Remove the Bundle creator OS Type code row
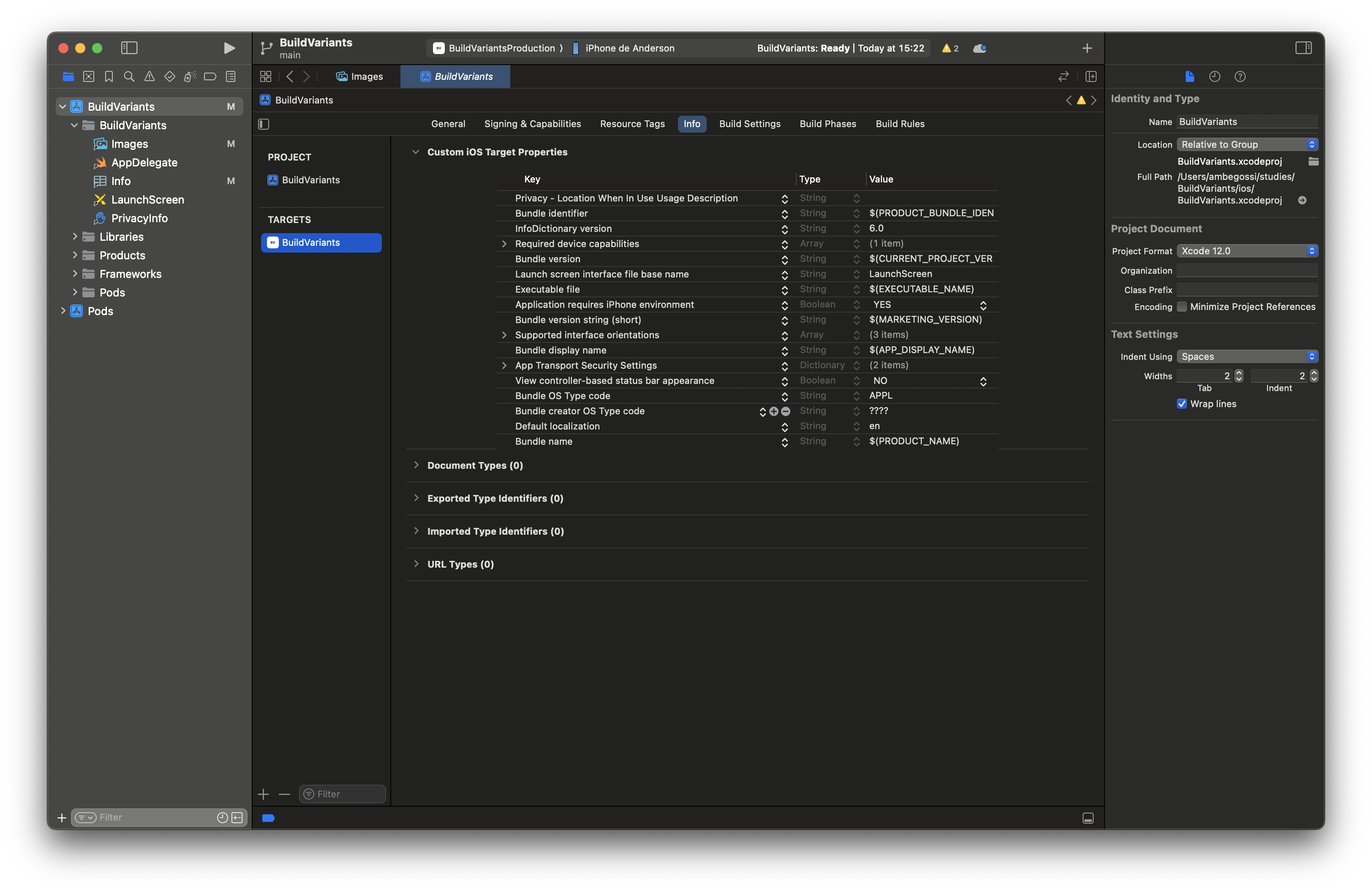This screenshot has width=1372, height=892. (785, 411)
